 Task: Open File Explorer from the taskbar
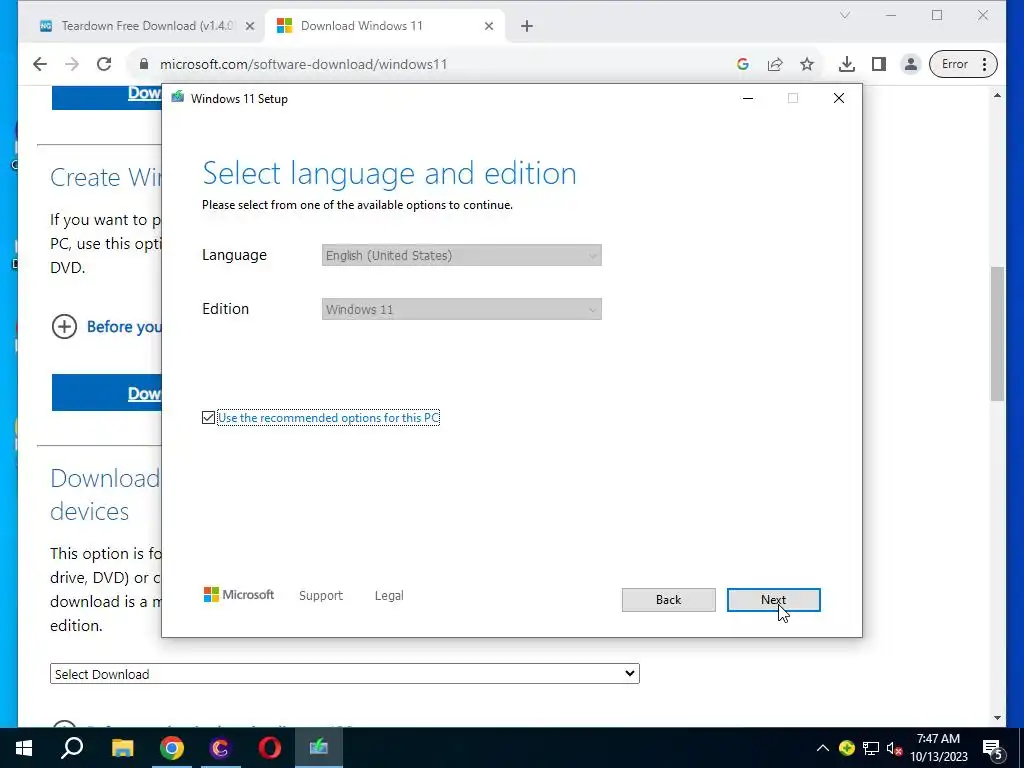coord(122,748)
